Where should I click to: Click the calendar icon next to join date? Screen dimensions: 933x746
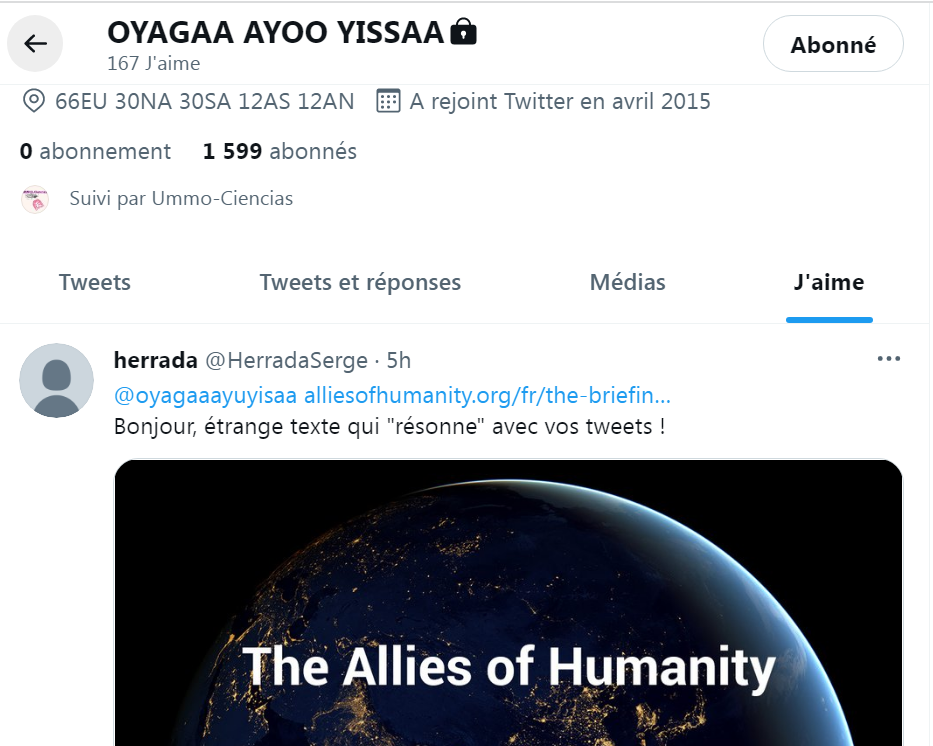pyautogui.click(x=388, y=101)
